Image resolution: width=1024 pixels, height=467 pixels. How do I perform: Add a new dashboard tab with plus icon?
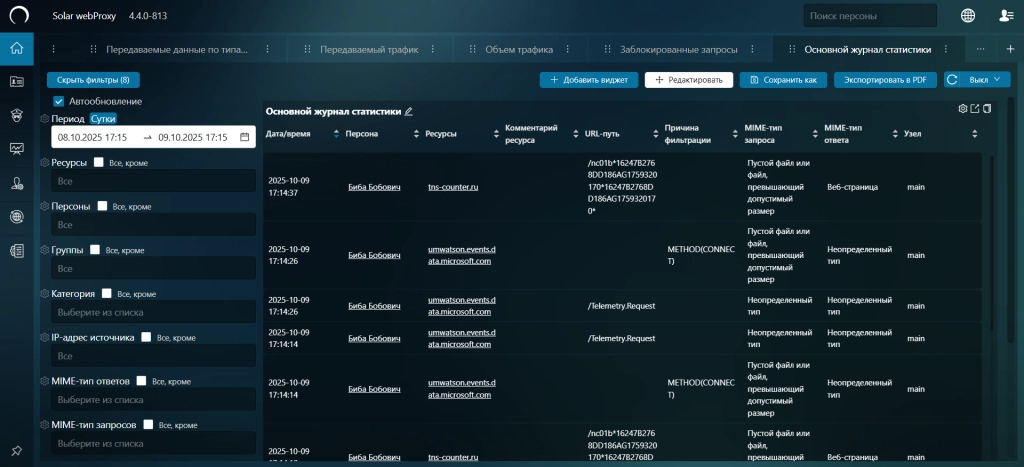(x=1010, y=49)
